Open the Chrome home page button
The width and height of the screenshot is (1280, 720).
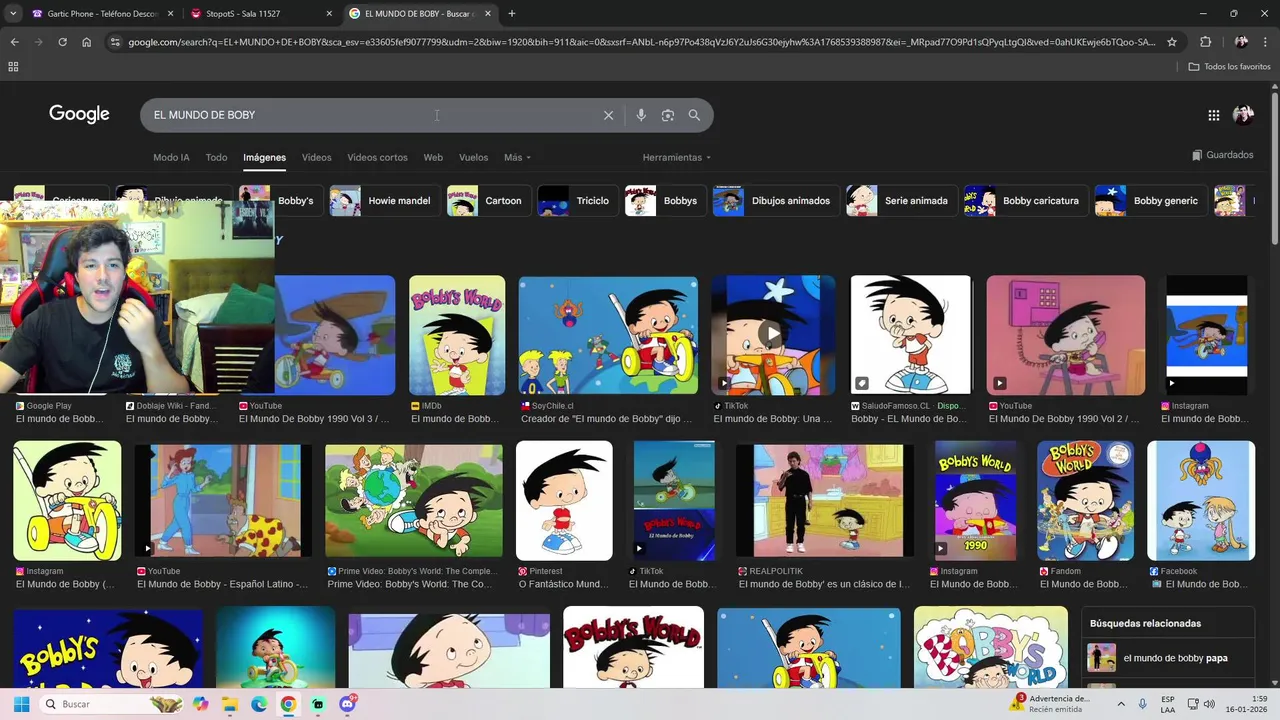click(x=86, y=42)
